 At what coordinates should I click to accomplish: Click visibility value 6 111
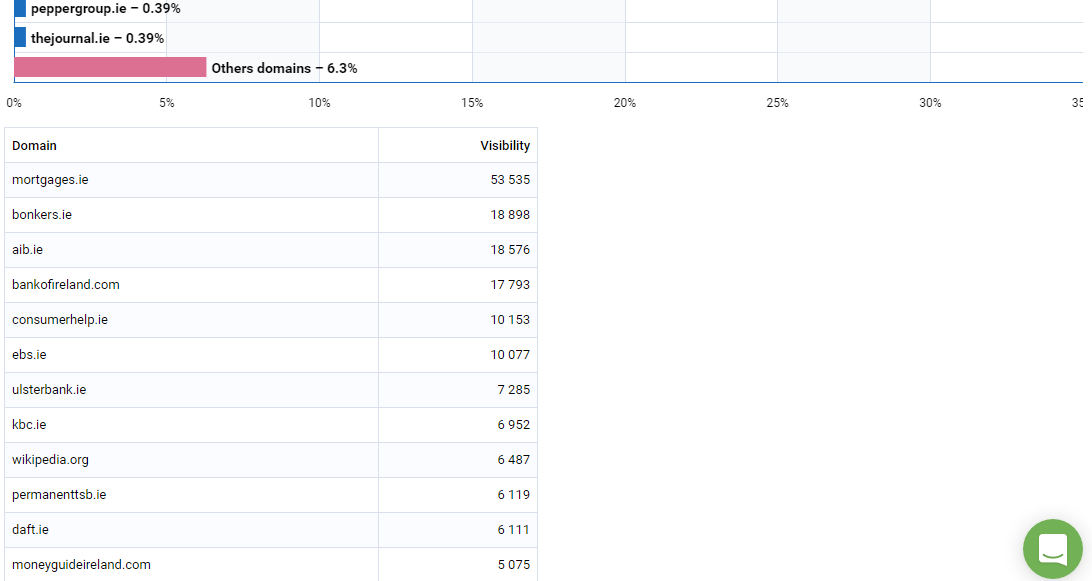[x=513, y=529]
